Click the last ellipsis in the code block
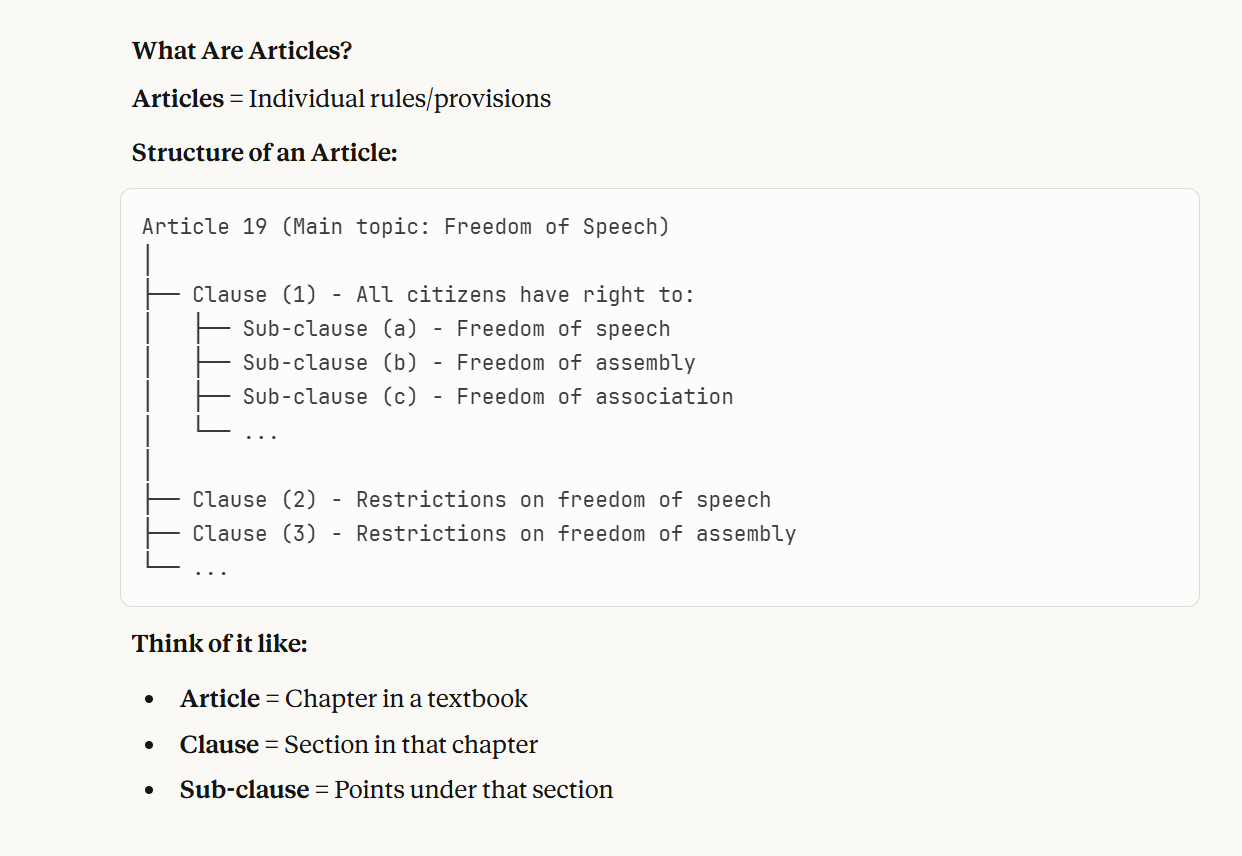 pos(210,569)
